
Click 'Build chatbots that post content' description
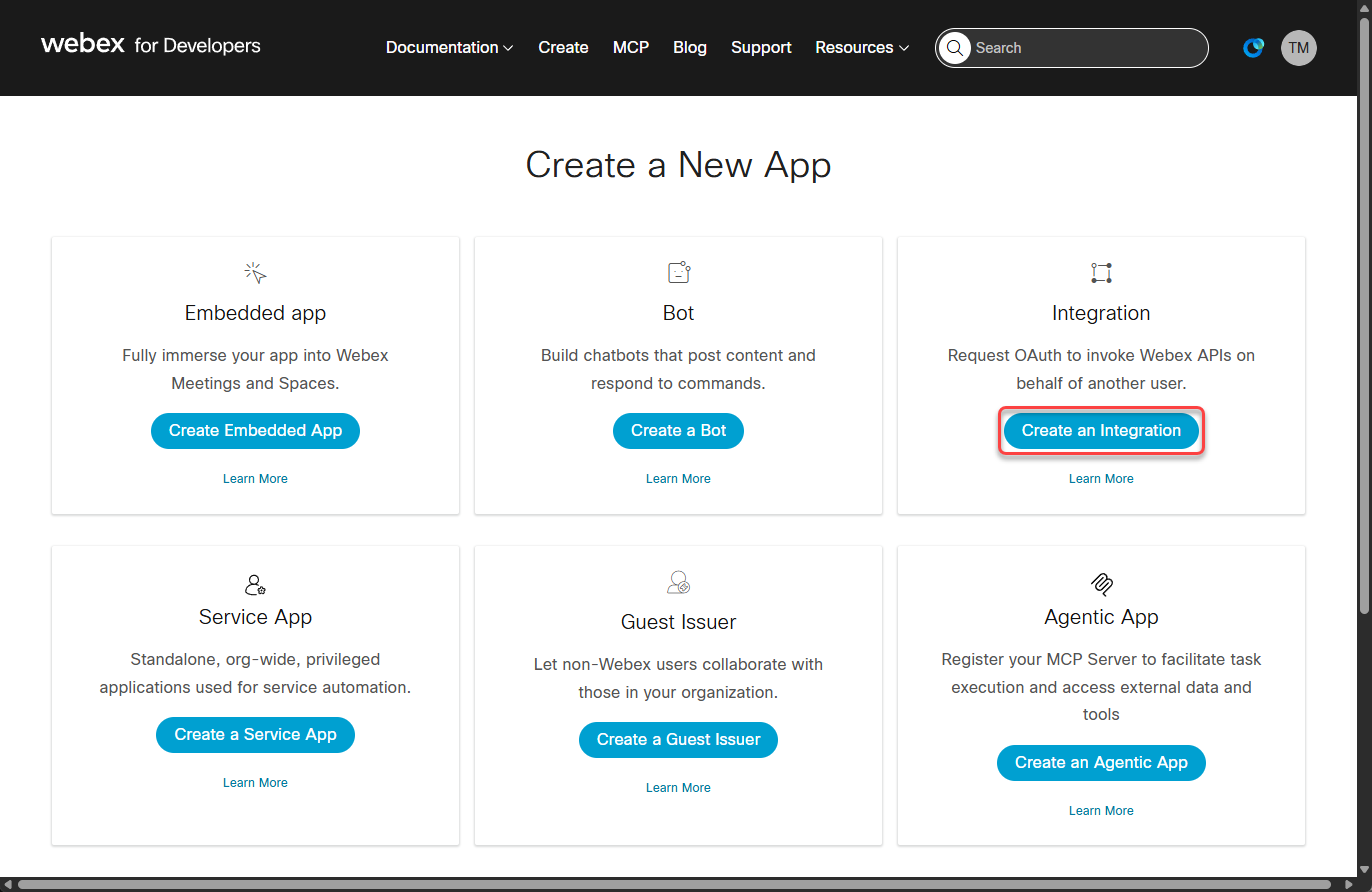click(x=678, y=369)
